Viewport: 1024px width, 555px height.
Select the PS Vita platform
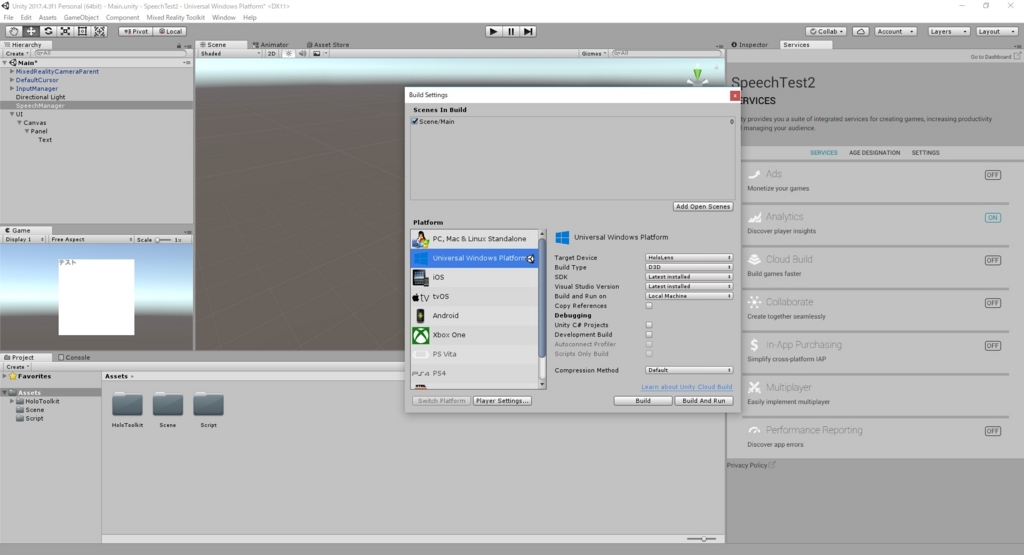click(x=474, y=354)
